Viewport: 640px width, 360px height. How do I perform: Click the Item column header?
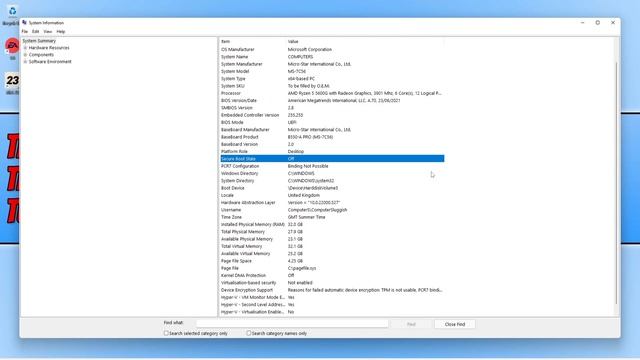[253, 42]
